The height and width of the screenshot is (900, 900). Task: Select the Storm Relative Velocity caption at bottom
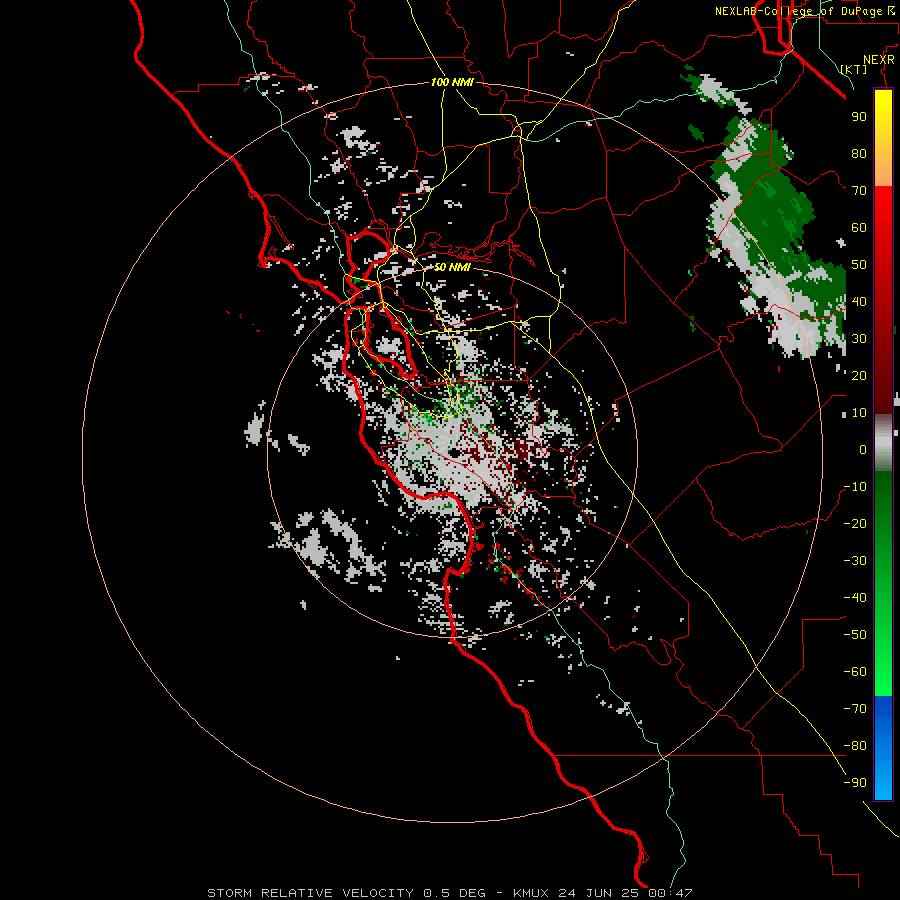point(449,893)
